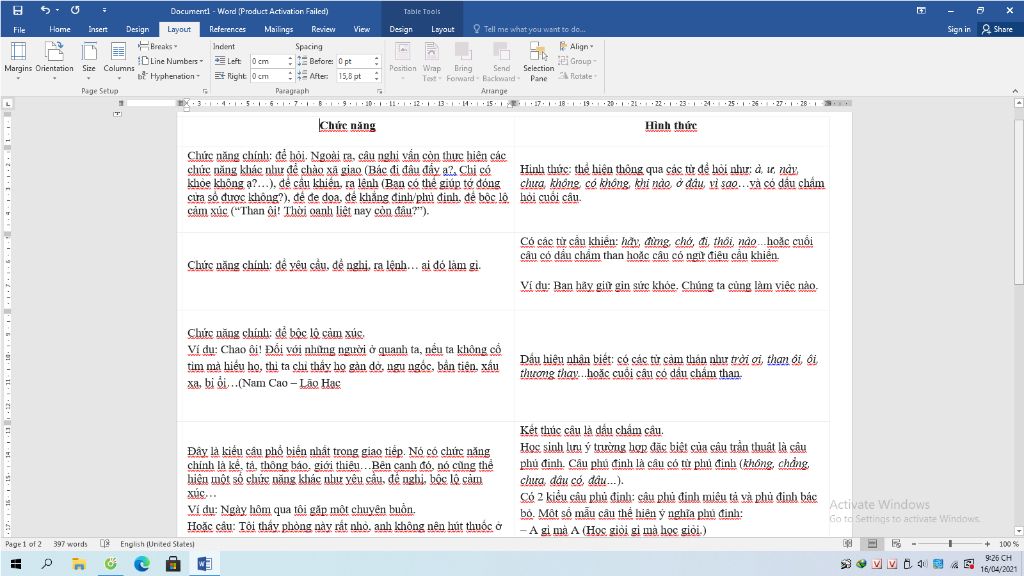Switch to the References tab
1024x576 pixels.
[x=227, y=29]
